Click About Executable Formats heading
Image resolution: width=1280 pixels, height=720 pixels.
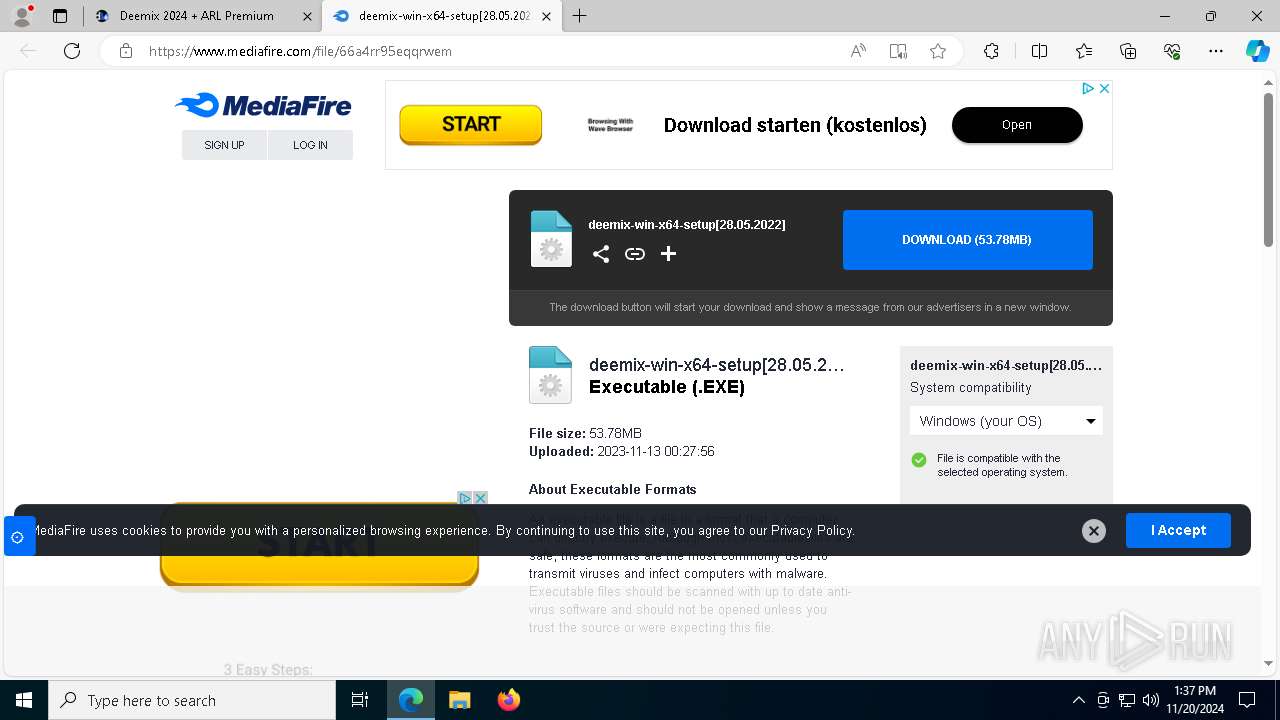point(612,489)
